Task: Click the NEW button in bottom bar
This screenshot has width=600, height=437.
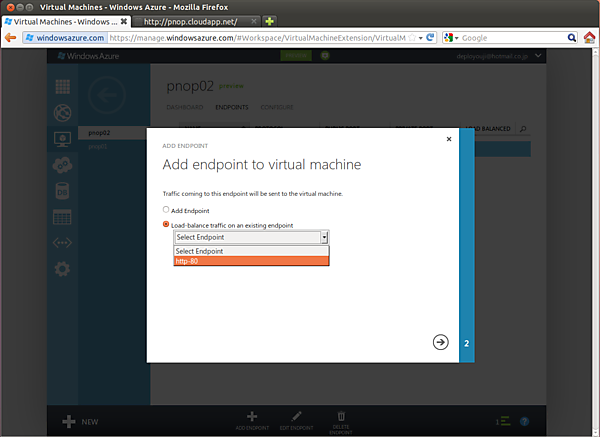Action: click(x=80, y=422)
